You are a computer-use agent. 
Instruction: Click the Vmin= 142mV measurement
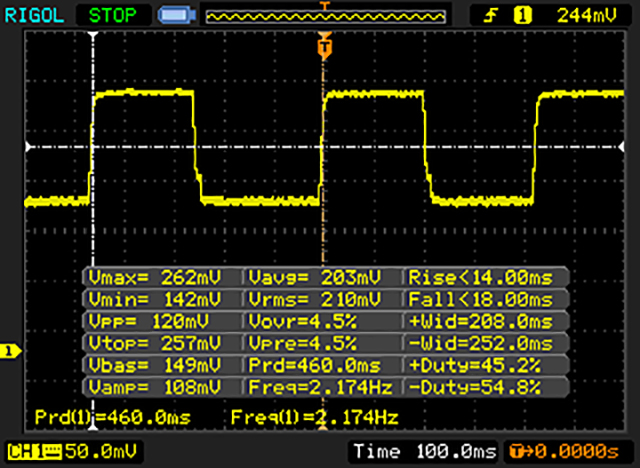coord(155,299)
